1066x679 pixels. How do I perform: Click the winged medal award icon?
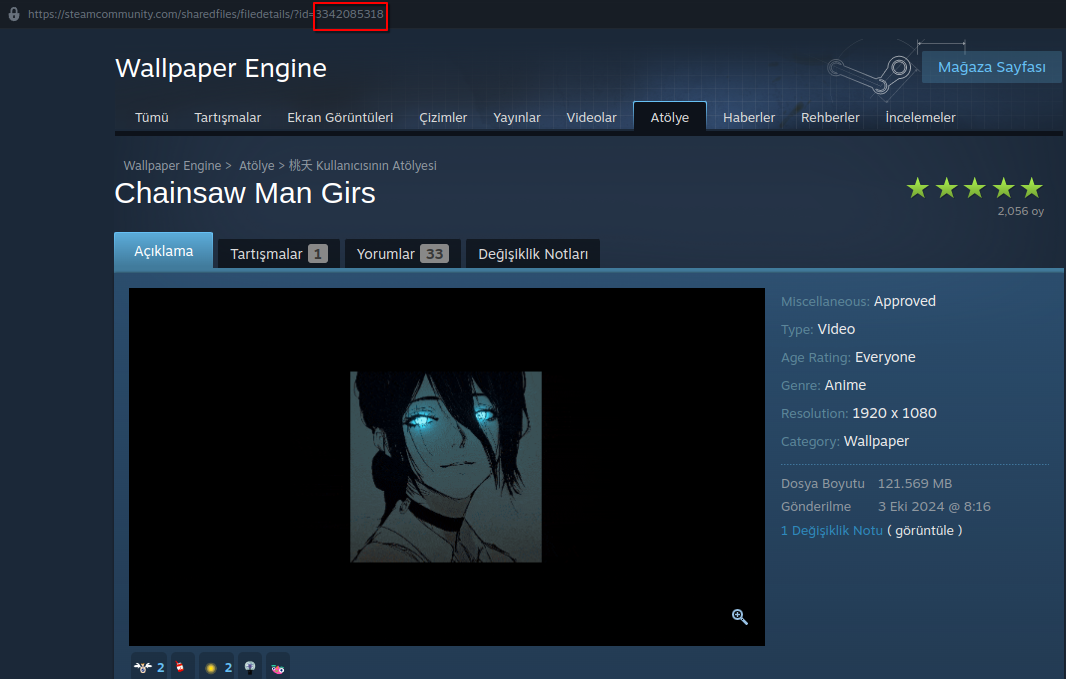coord(142,667)
